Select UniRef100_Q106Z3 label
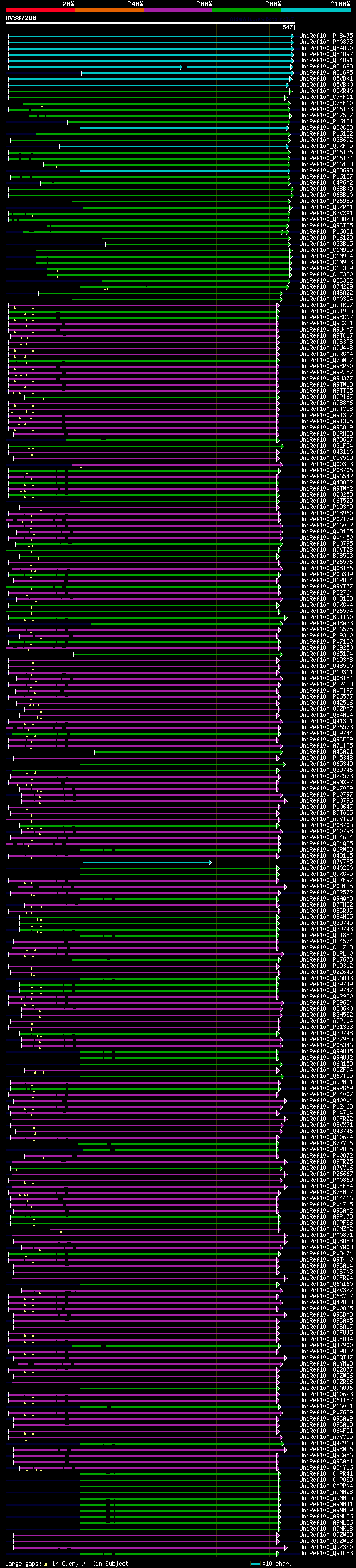Viewport: 356px width, 1568px height. pos(326,1394)
